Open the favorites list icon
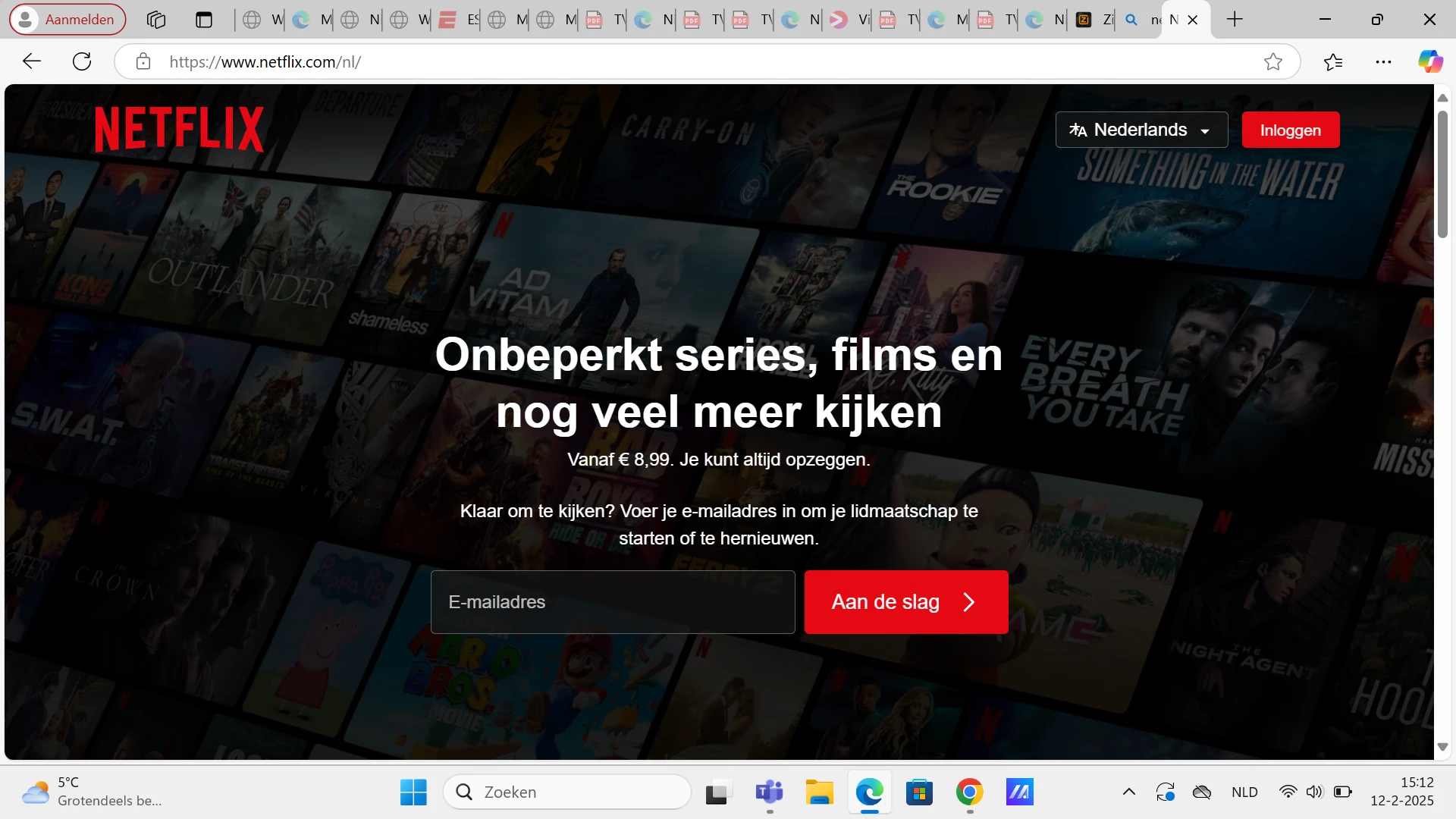1456x819 pixels. click(1332, 61)
